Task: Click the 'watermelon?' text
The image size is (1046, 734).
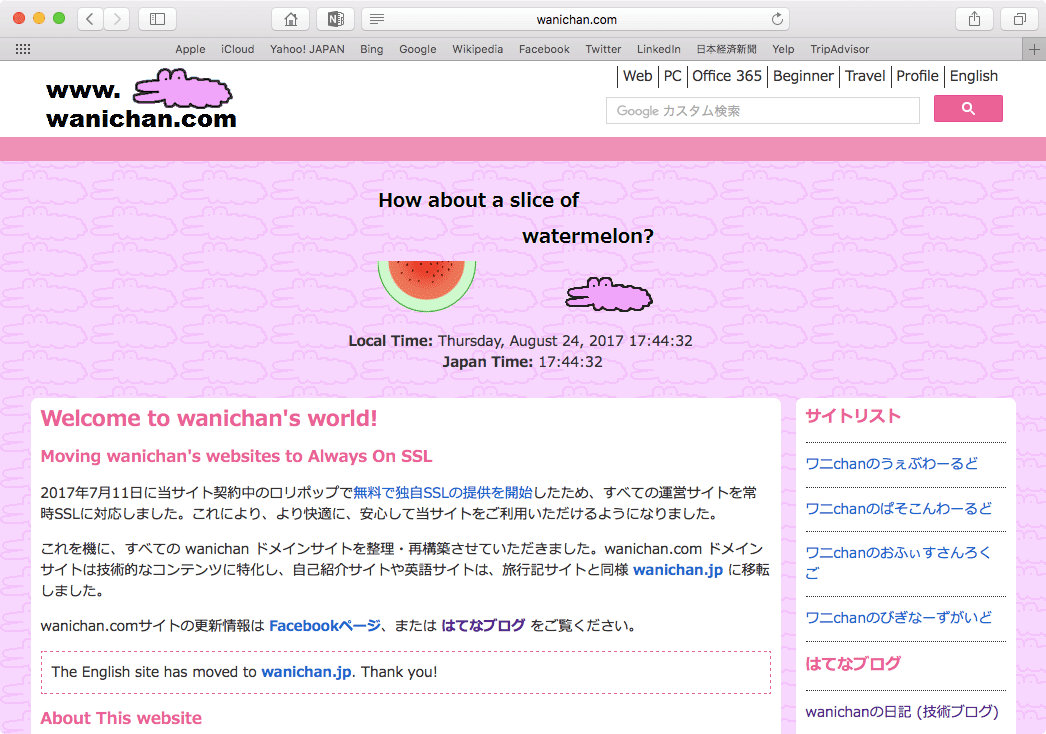Action: [x=588, y=236]
